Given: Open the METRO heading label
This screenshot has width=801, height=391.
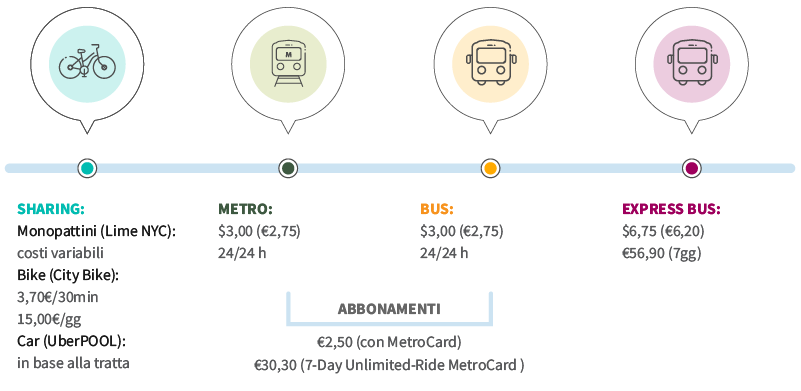Looking at the screenshot, I should click(245, 209).
